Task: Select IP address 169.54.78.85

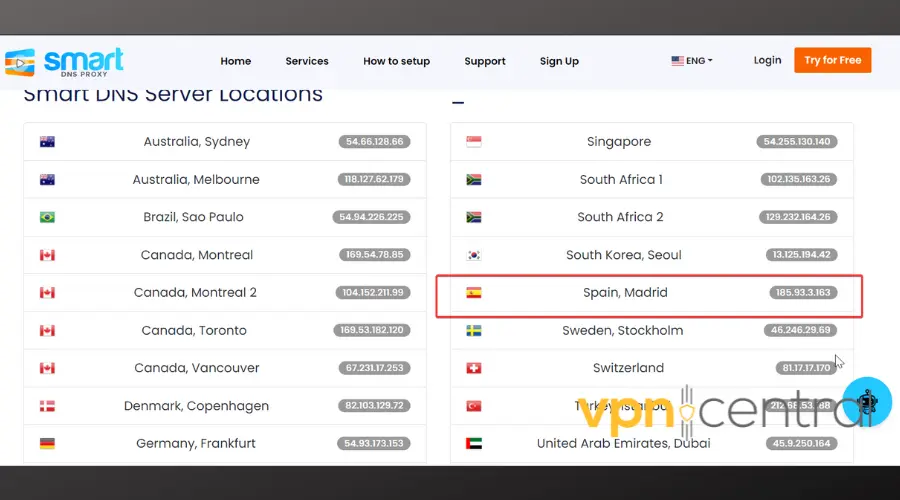Action: coord(374,254)
